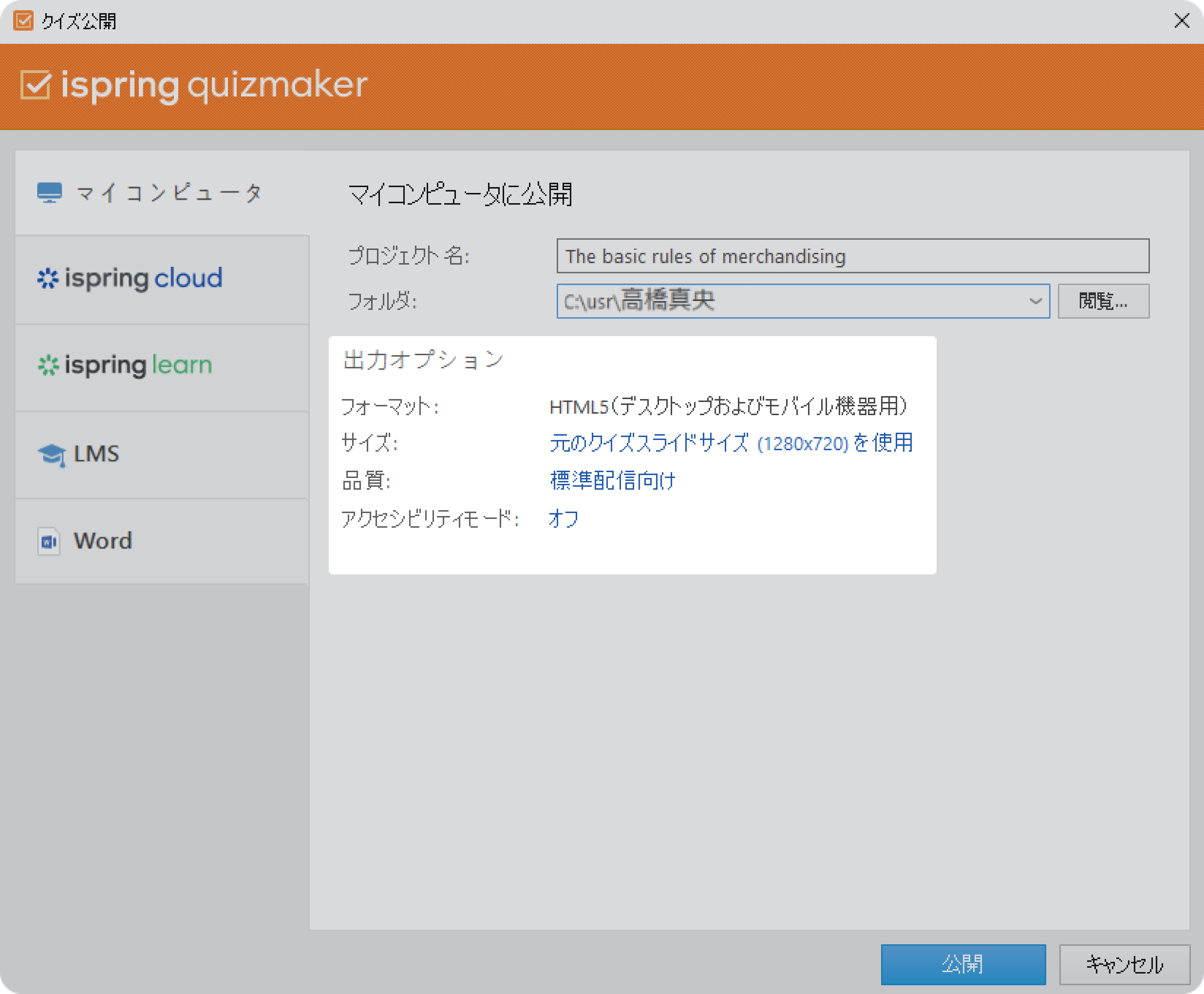Click the アクセシビリティモード オフ link
The image size is (1204, 994).
564,519
